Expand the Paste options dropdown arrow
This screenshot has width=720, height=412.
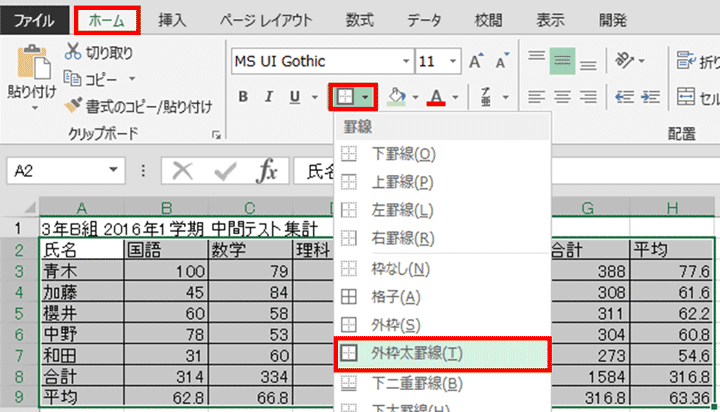point(35,109)
